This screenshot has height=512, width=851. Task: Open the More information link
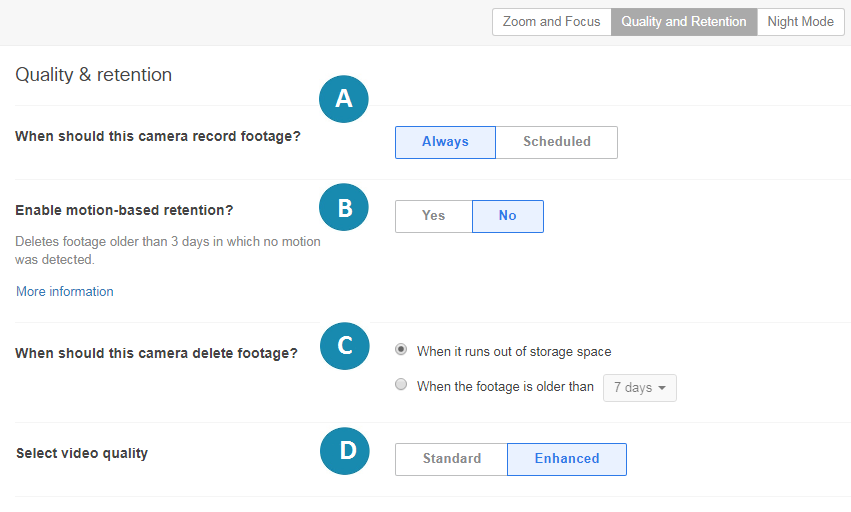click(x=65, y=292)
